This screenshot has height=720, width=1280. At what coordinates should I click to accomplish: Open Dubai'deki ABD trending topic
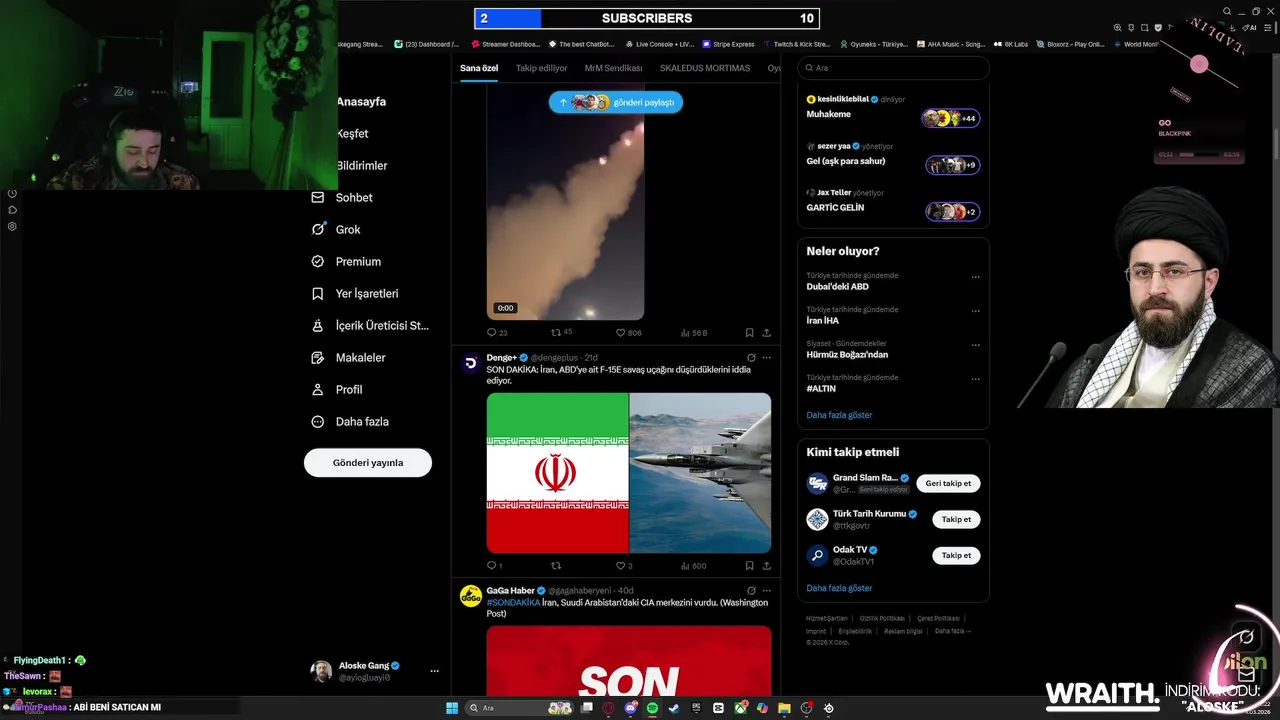[837, 287]
